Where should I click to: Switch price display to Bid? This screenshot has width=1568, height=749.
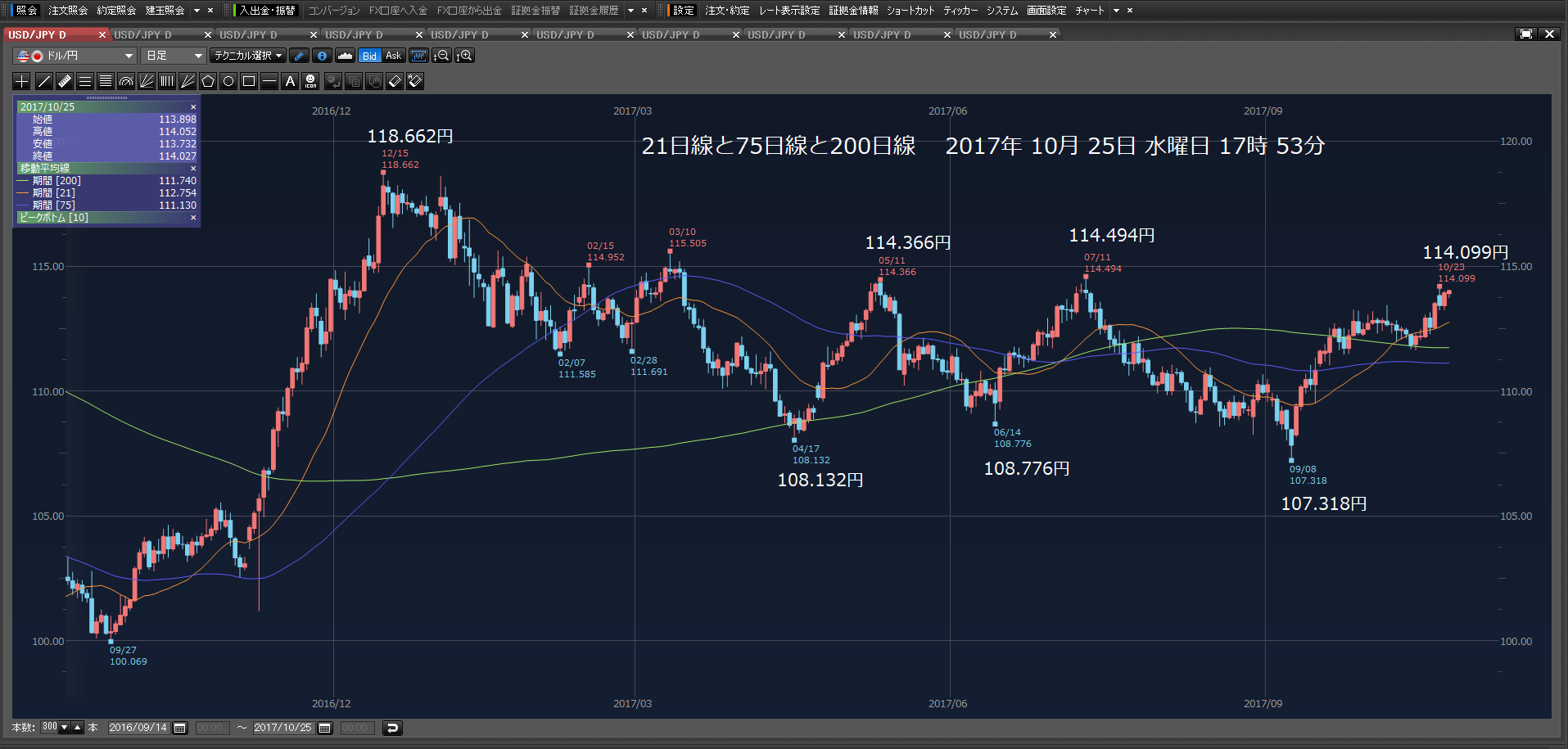(x=370, y=56)
